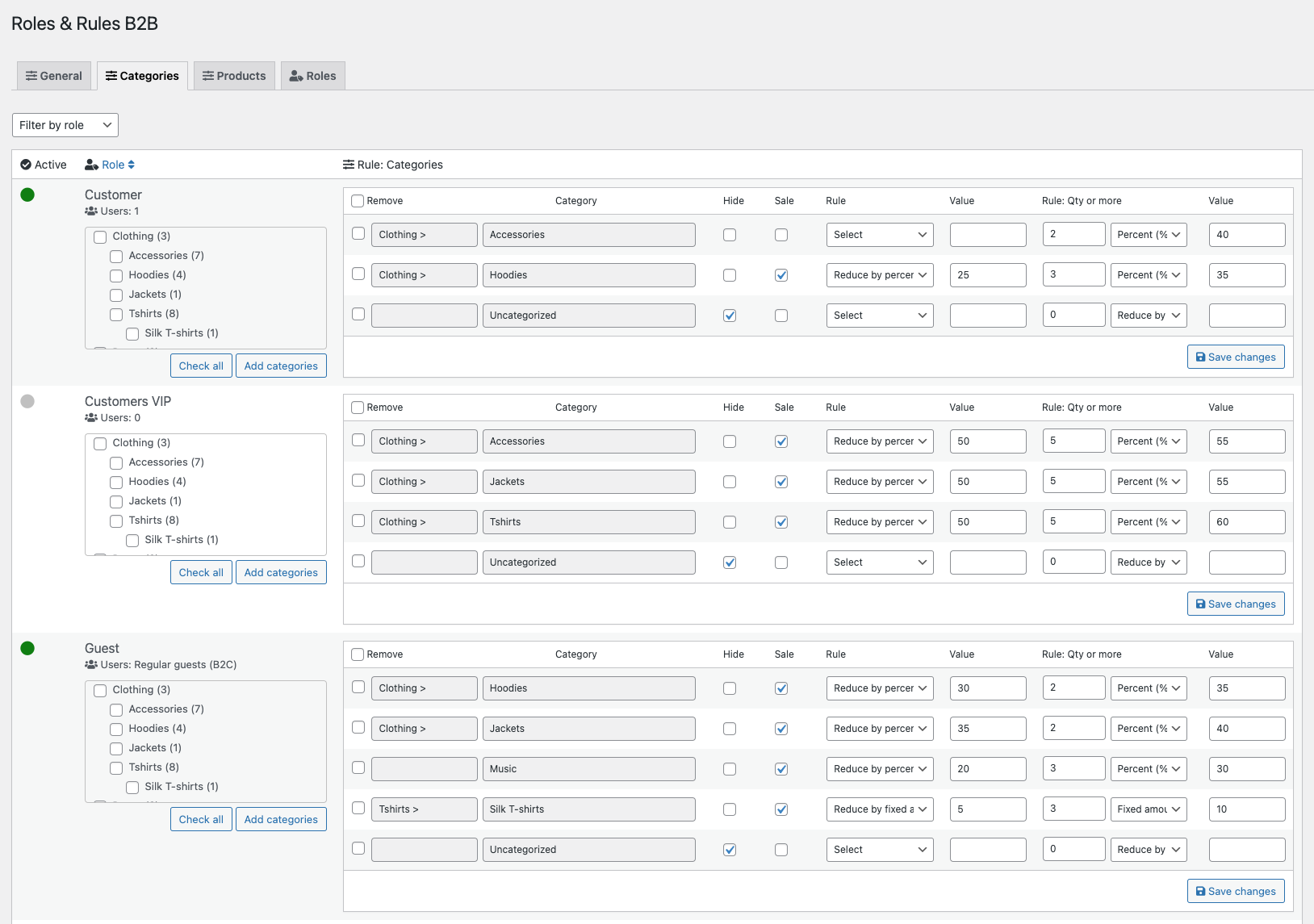This screenshot has height=924, width=1314.
Task: Open Rule dropdown for Customer Accessories row
Action: point(879,235)
